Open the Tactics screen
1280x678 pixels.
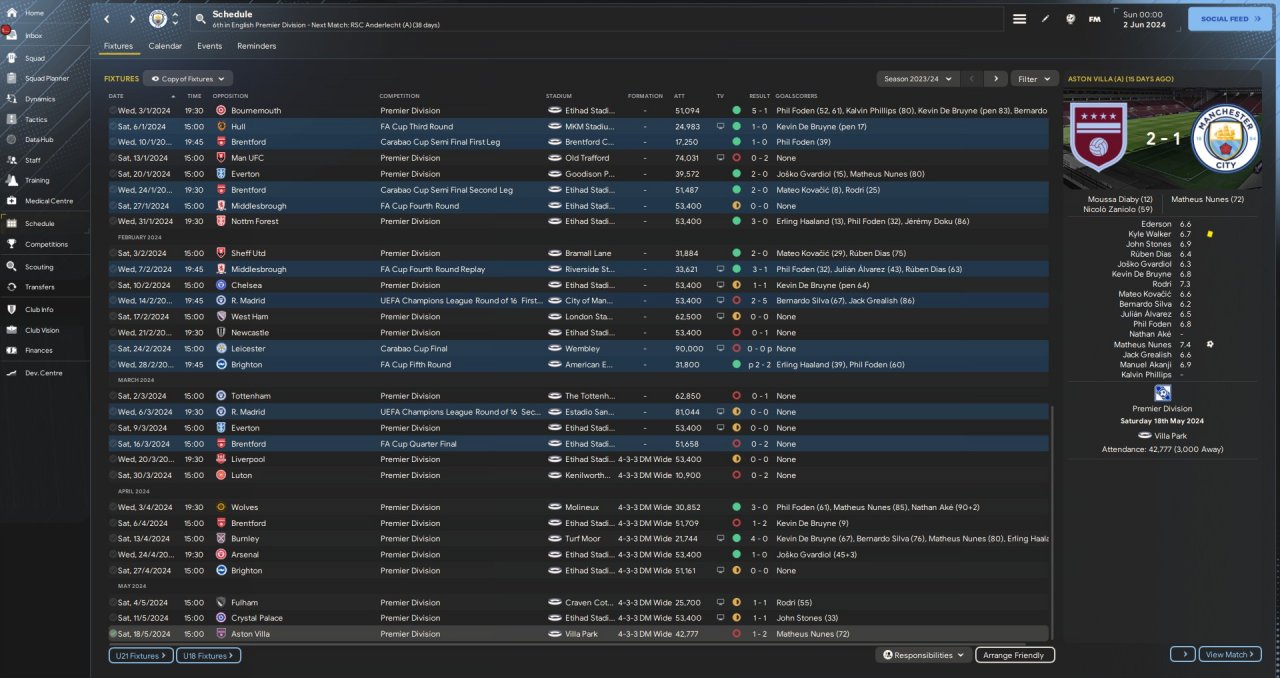(36, 119)
